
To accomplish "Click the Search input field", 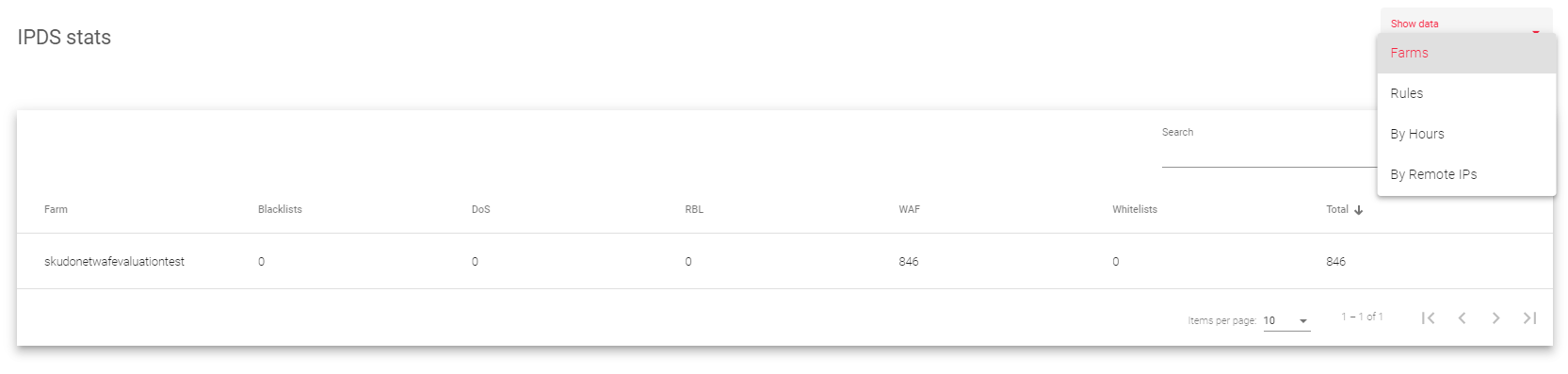I will click(1269, 155).
